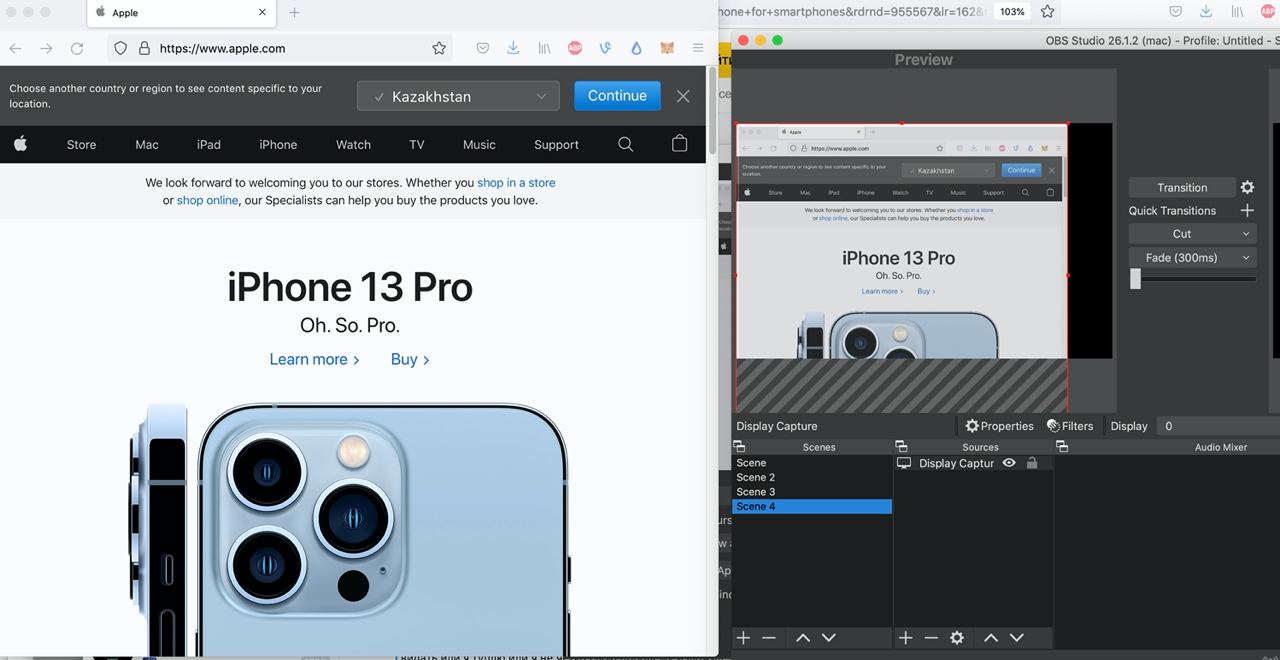Click iPhone 13 Pro Learn more link
This screenshot has width=1280, height=660.
click(314, 359)
